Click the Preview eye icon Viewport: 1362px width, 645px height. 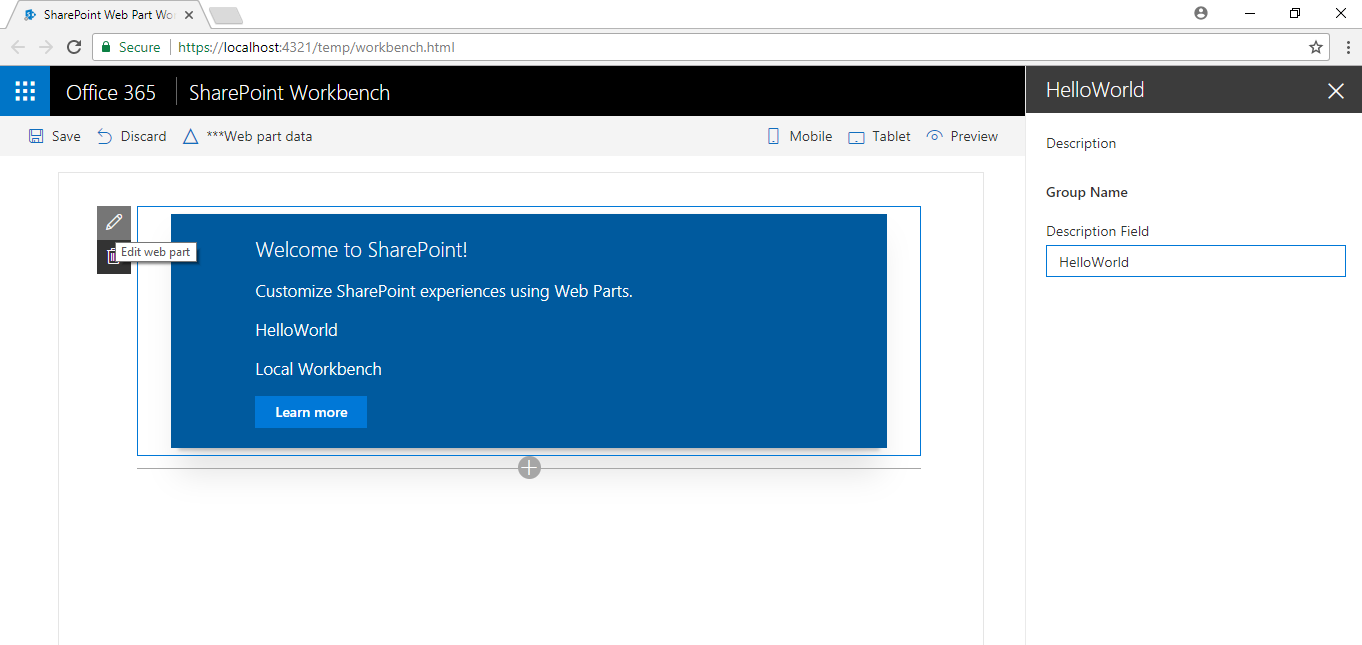934,136
